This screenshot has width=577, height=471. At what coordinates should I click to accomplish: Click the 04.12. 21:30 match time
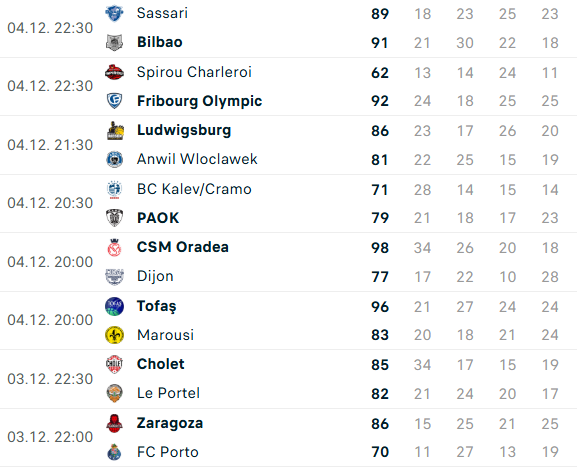point(50,145)
